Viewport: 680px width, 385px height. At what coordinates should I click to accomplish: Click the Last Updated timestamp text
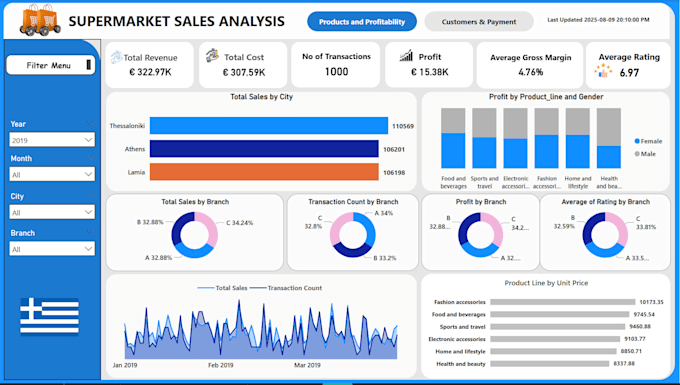[598, 20]
